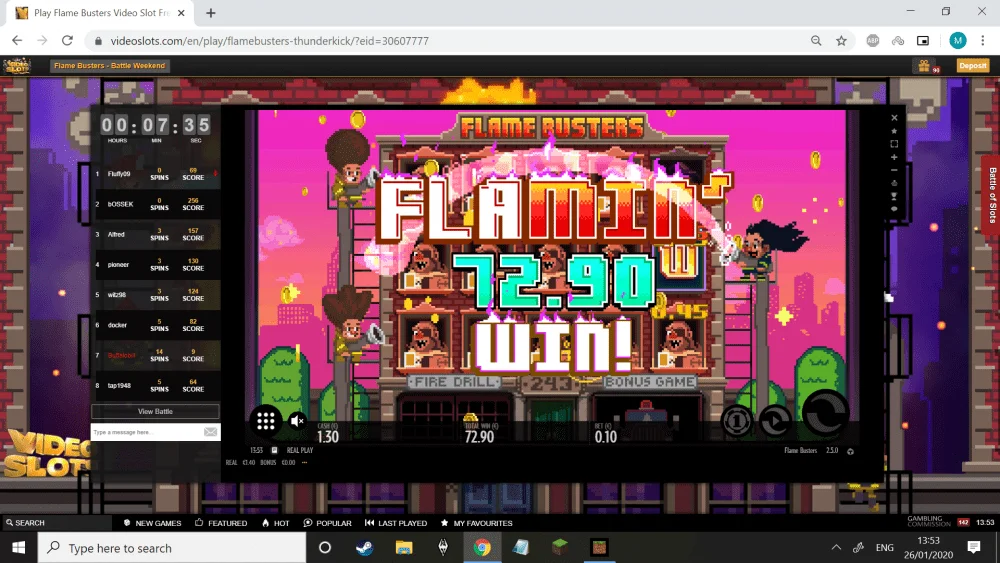Close the Flame Busters browser tab
1000x563 pixels.
181,13
